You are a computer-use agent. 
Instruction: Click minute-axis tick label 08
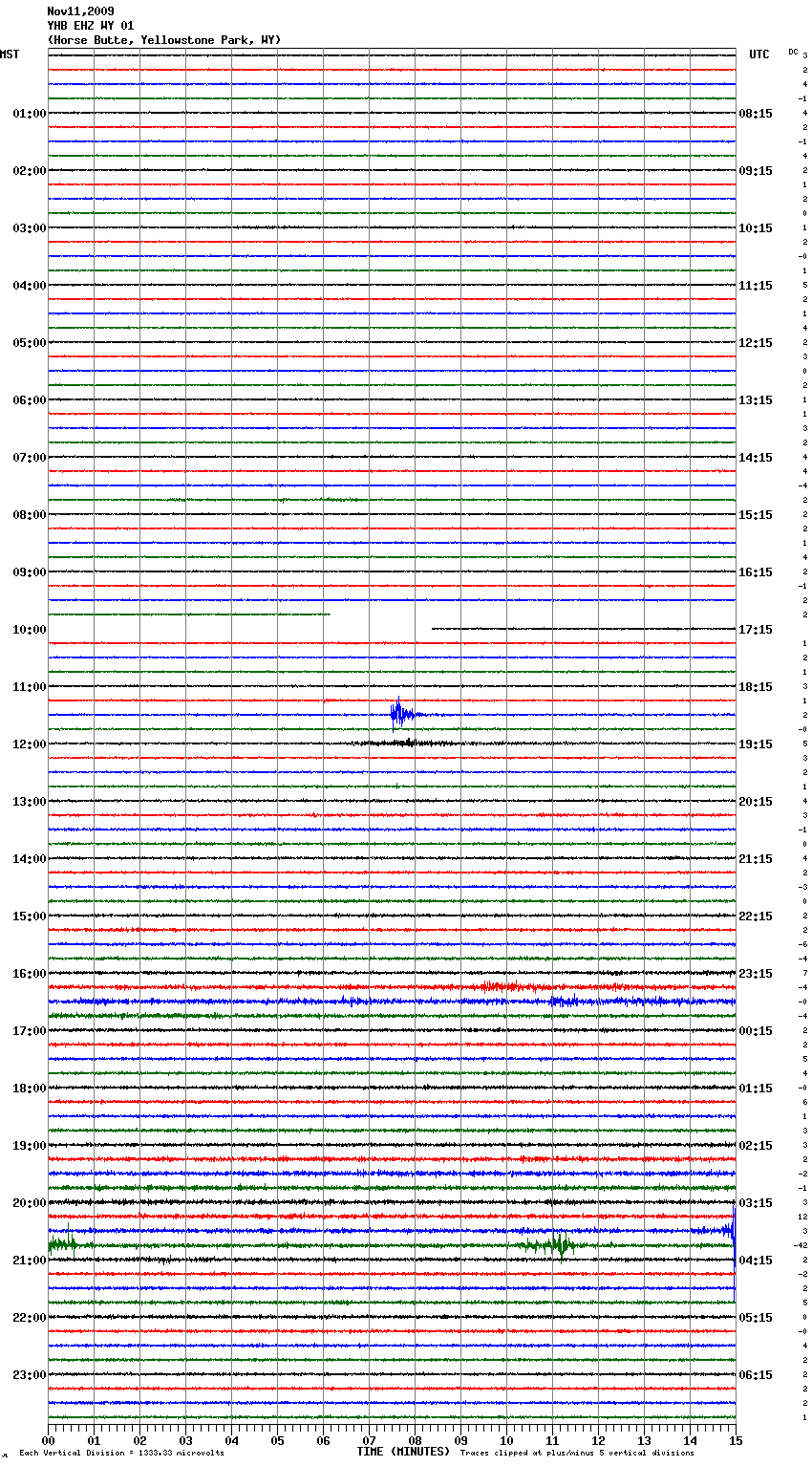pos(415,1440)
